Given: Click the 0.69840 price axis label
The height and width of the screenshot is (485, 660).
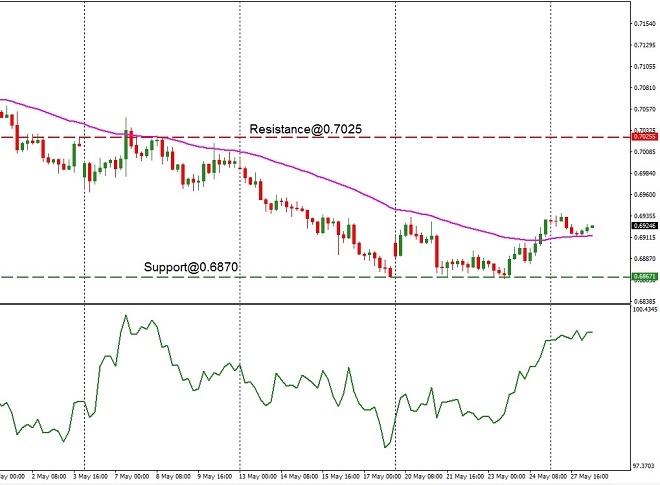Looking at the screenshot, I should (645, 173).
